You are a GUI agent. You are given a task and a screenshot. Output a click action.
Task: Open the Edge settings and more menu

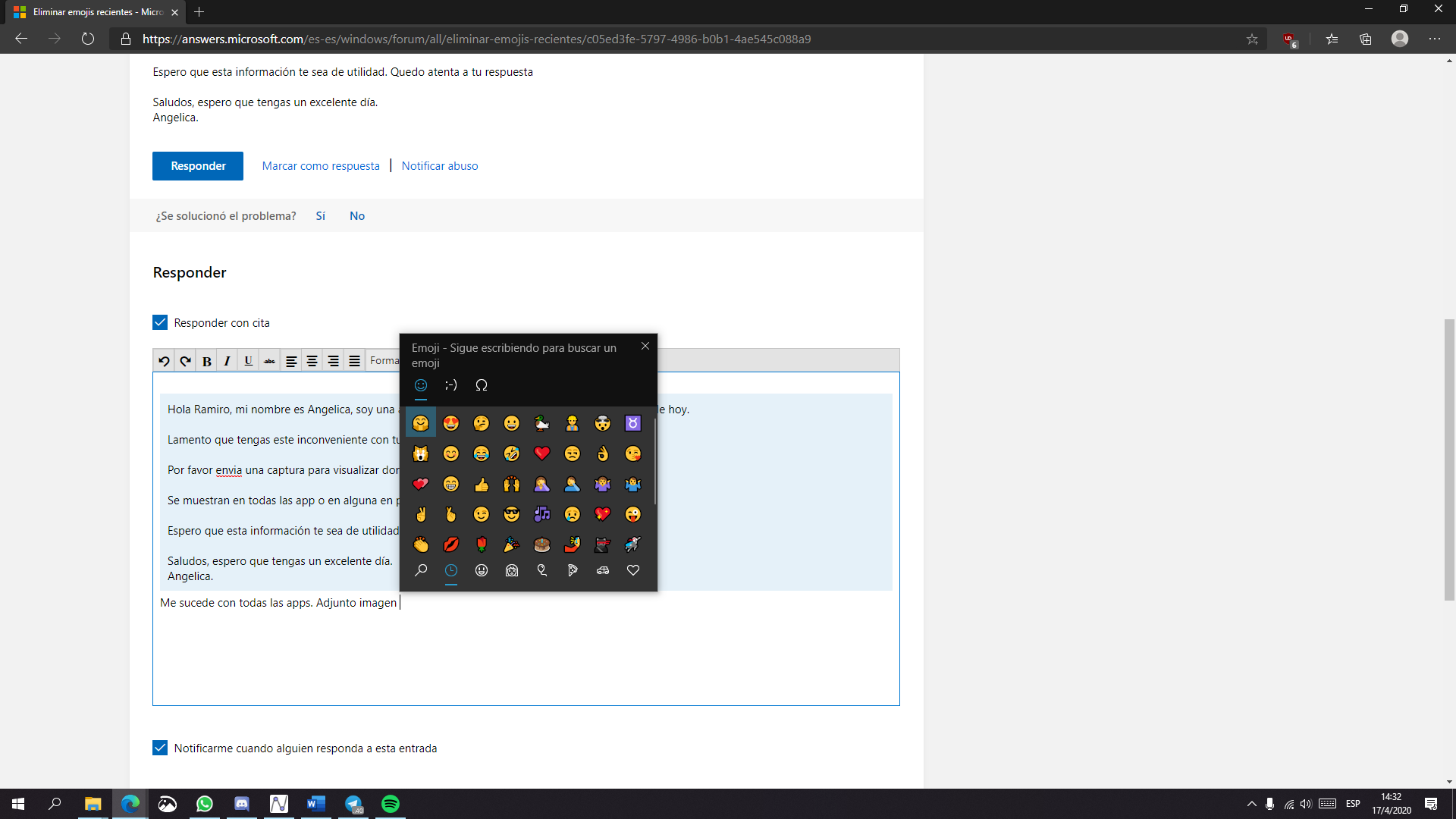click(x=1434, y=39)
